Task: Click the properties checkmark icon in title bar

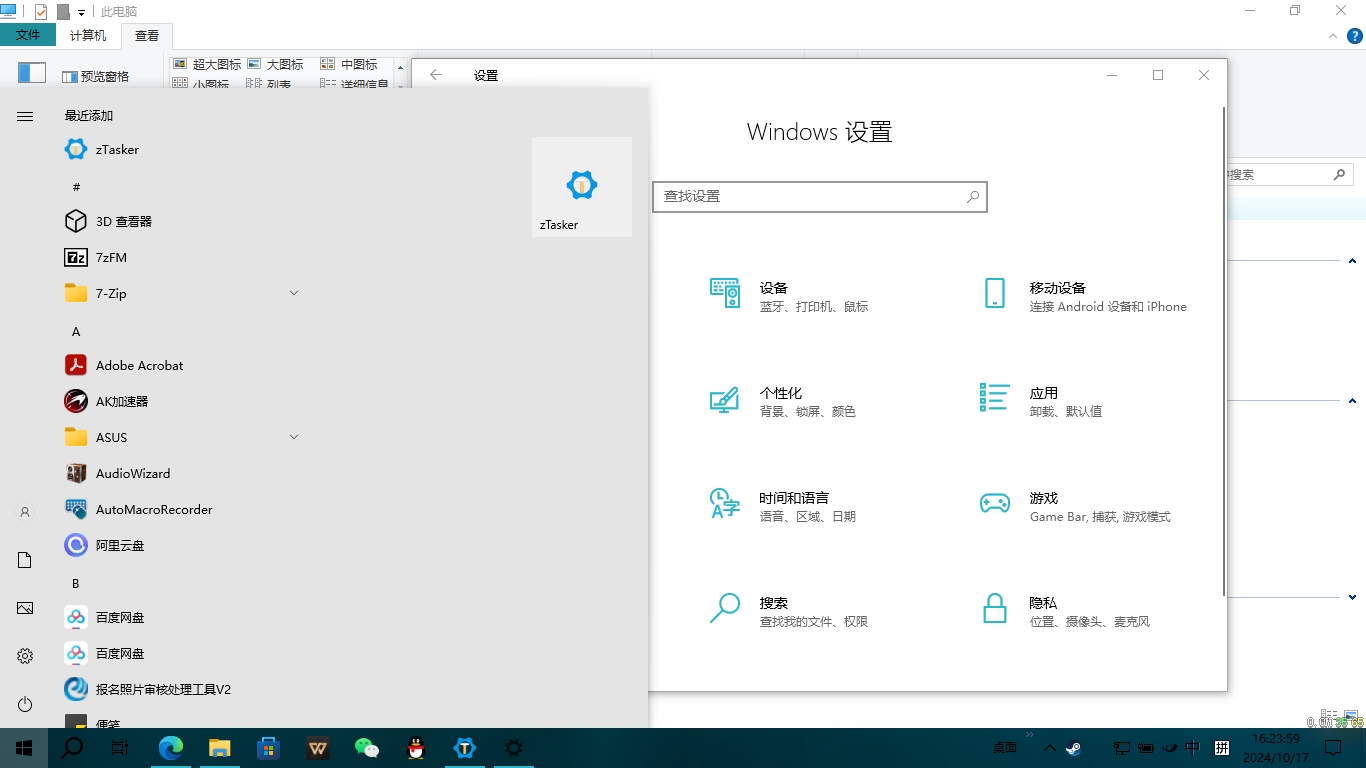Action: (x=41, y=12)
